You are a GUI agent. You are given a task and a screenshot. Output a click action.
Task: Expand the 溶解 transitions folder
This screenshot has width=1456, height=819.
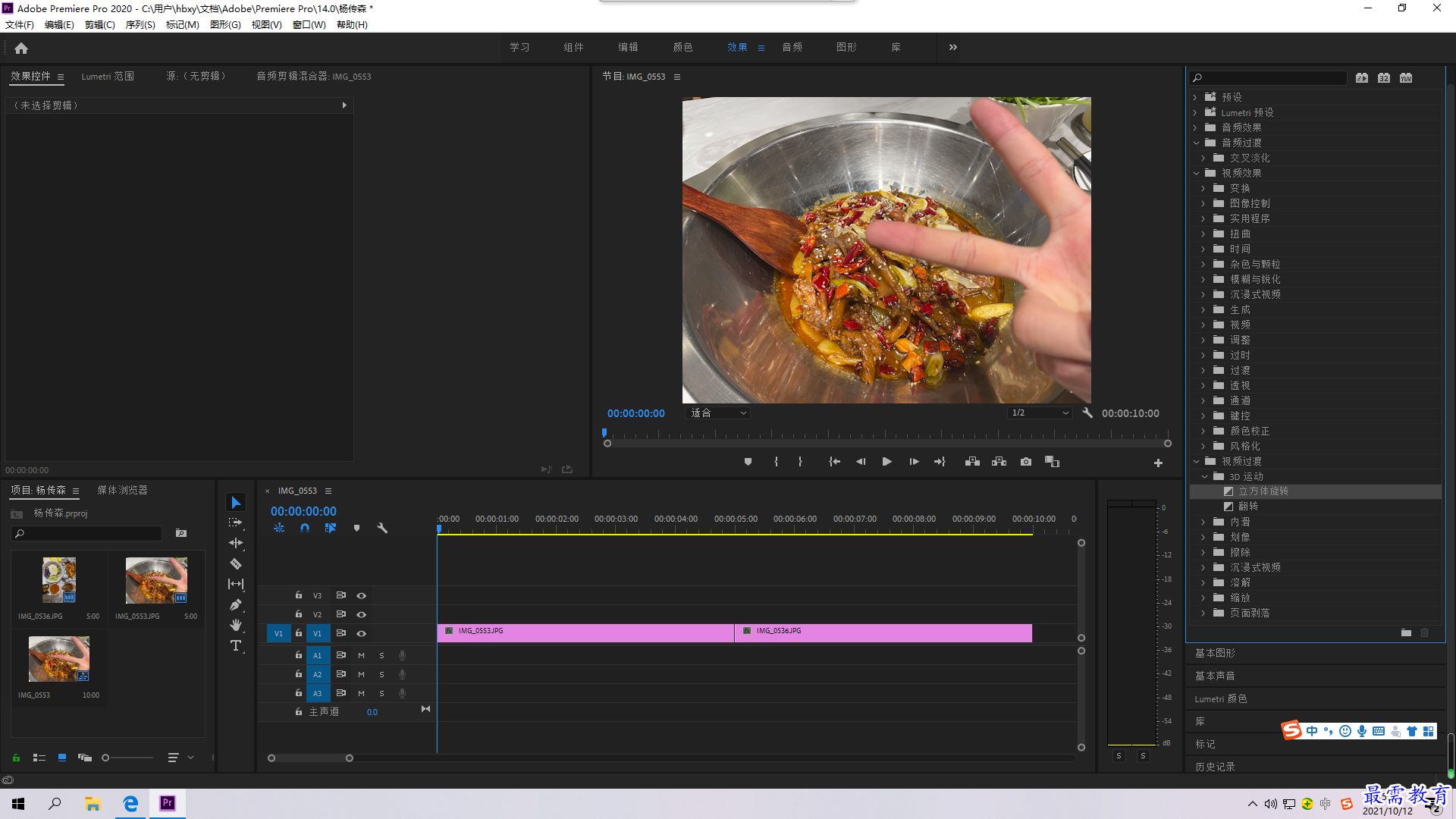1203,583
